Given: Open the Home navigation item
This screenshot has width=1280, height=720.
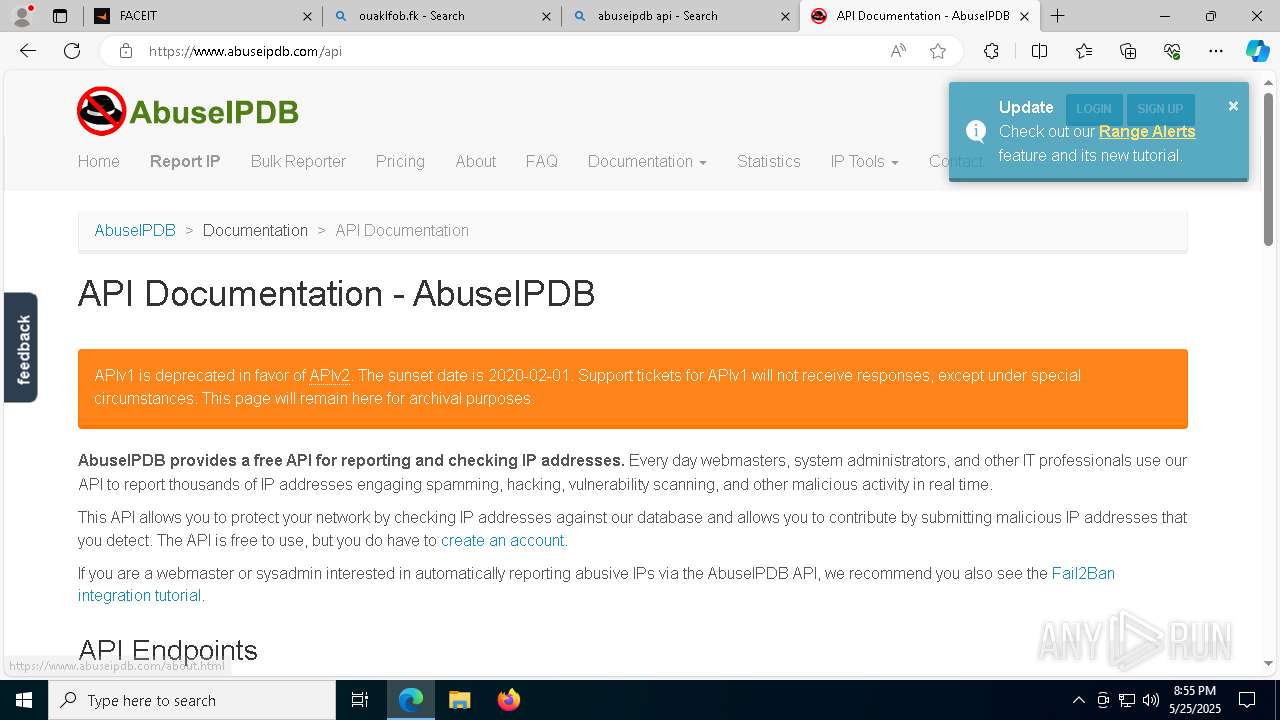Looking at the screenshot, I should click(98, 161).
